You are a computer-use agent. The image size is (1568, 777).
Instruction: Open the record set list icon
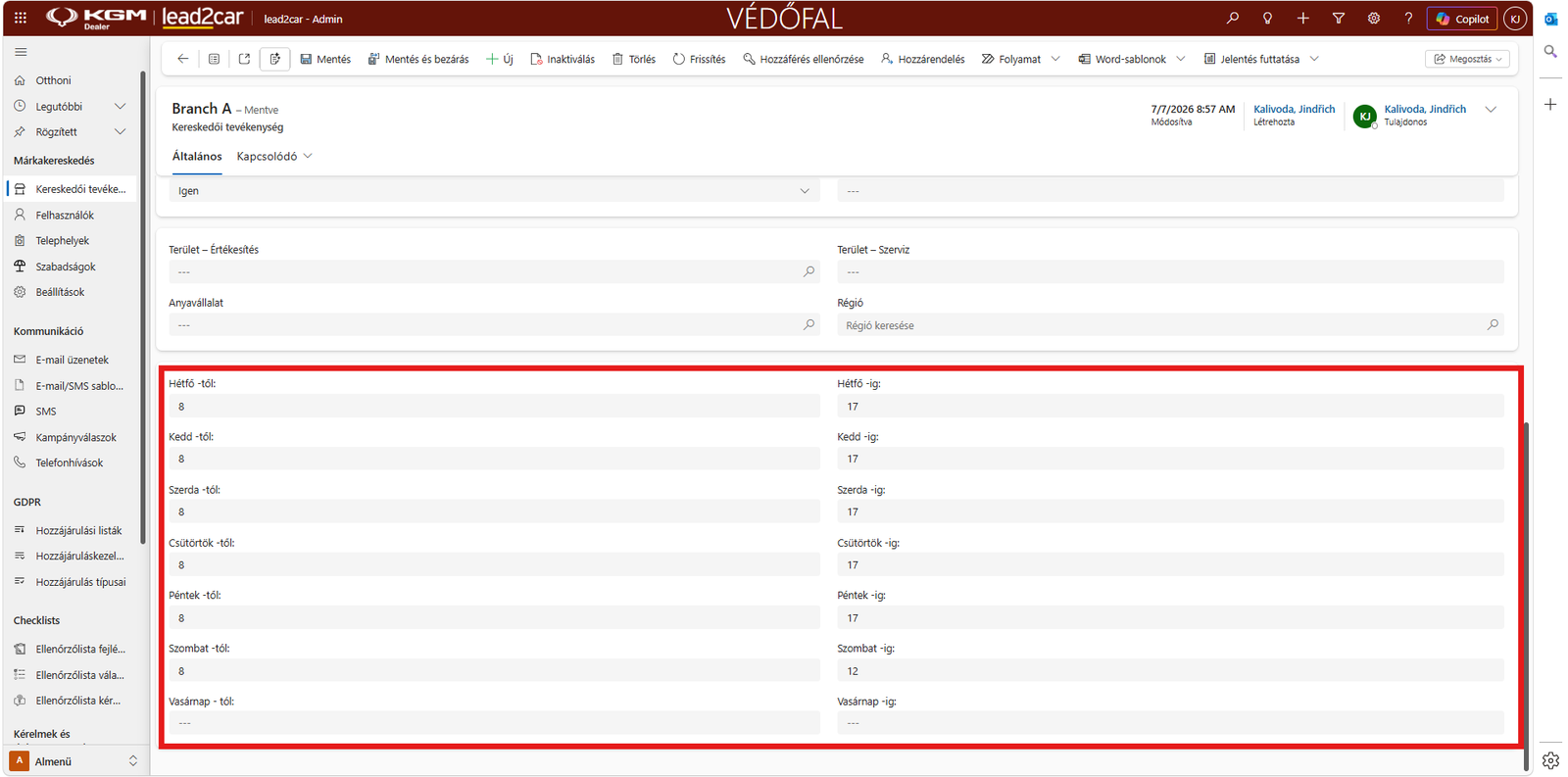click(214, 59)
